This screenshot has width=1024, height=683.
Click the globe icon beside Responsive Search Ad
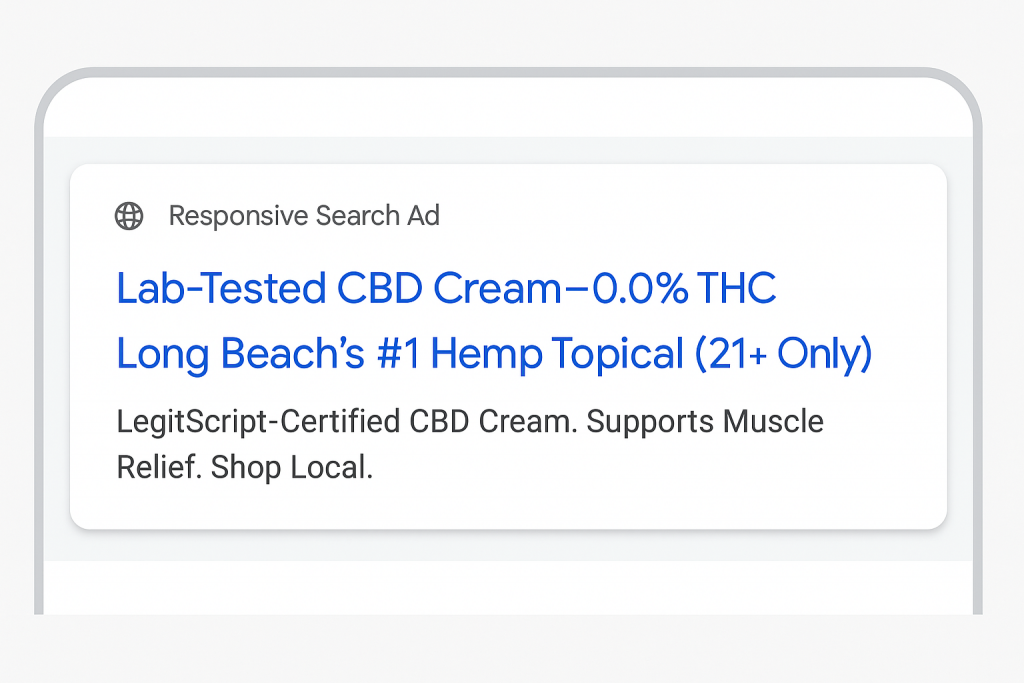click(x=129, y=216)
